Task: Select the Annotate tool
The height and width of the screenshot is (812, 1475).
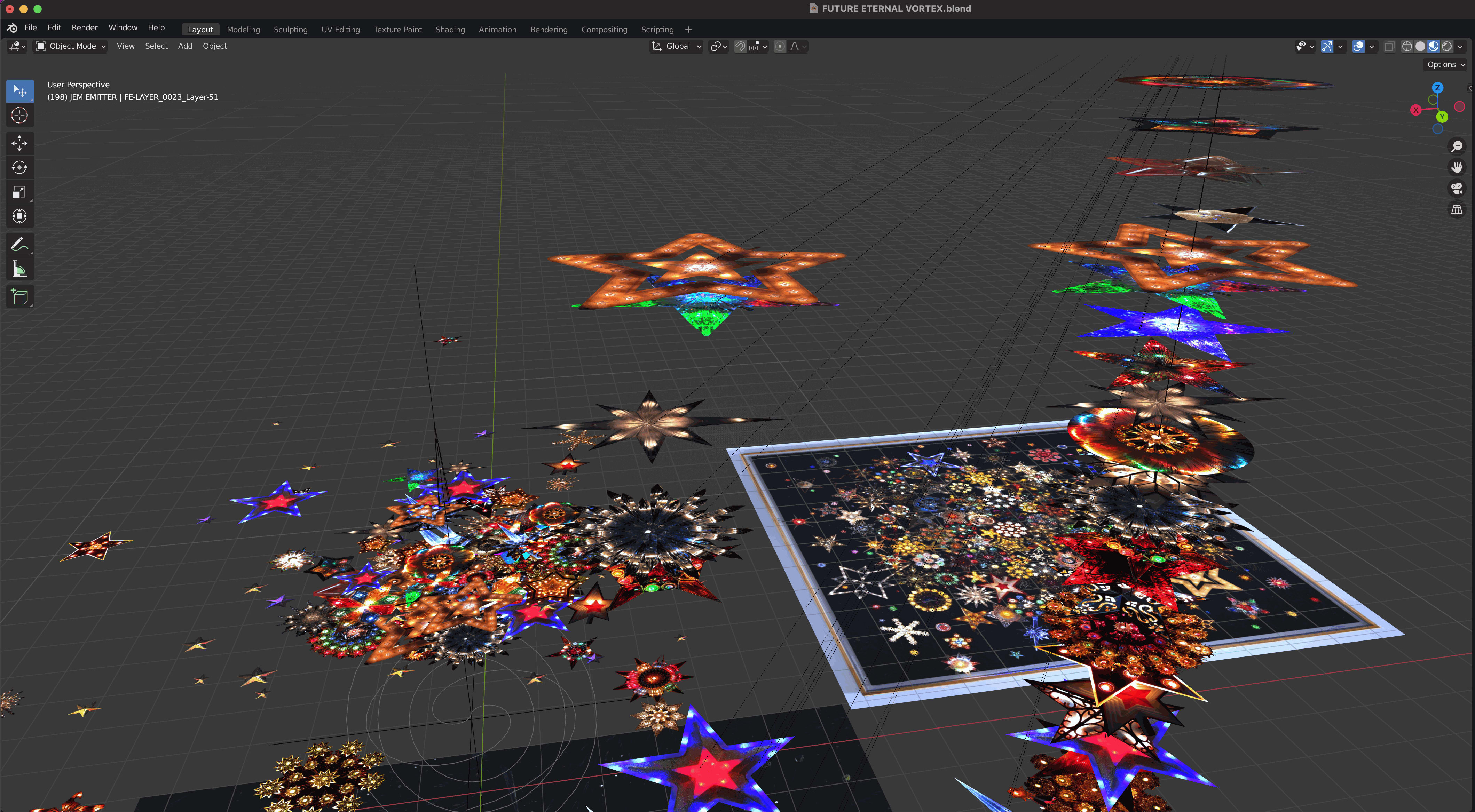Action: [19, 244]
